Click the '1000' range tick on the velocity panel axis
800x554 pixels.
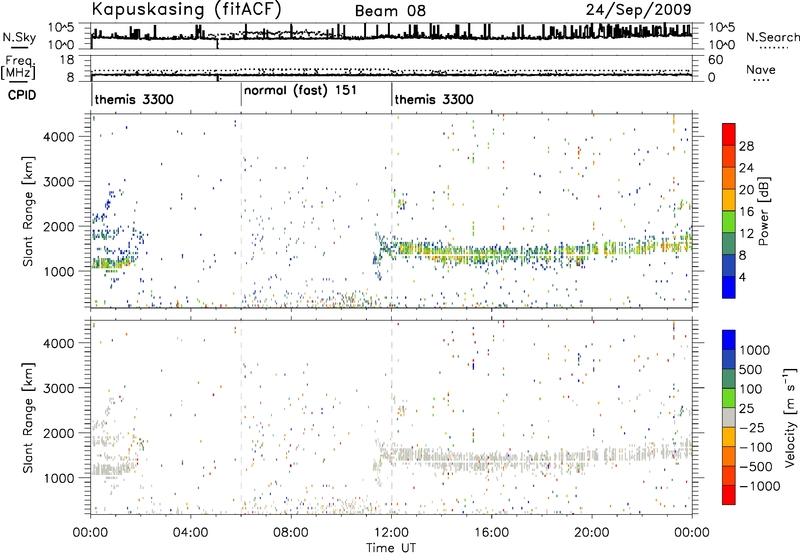click(x=59, y=478)
